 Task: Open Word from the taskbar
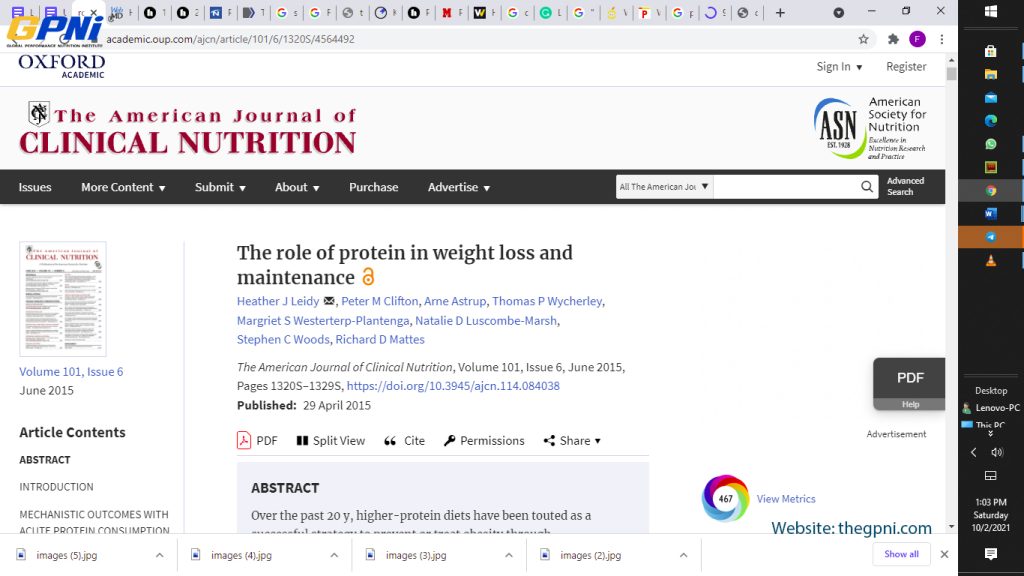(x=991, y=213)
